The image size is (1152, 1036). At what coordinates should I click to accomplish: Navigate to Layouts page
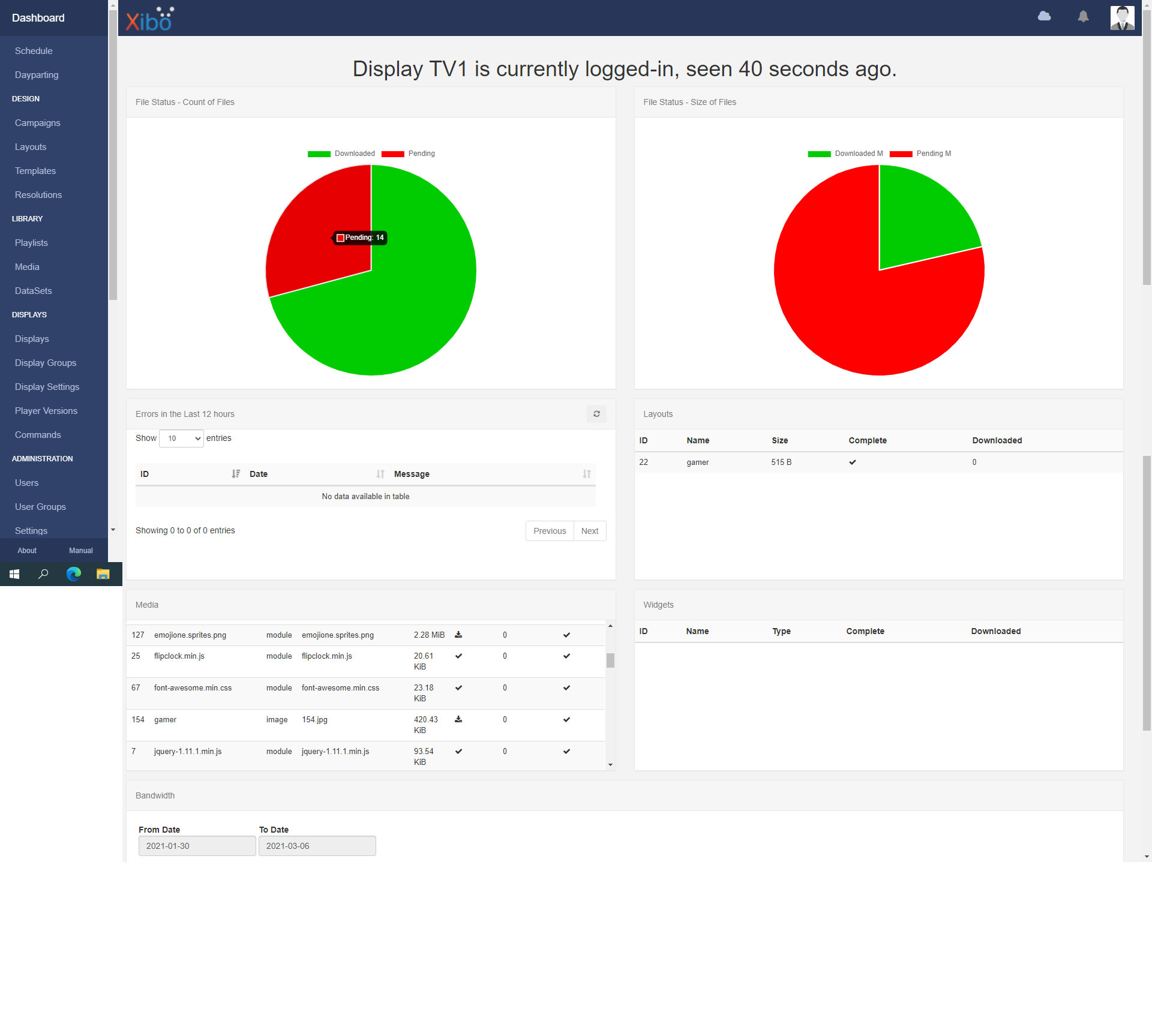tap(31, 147)
